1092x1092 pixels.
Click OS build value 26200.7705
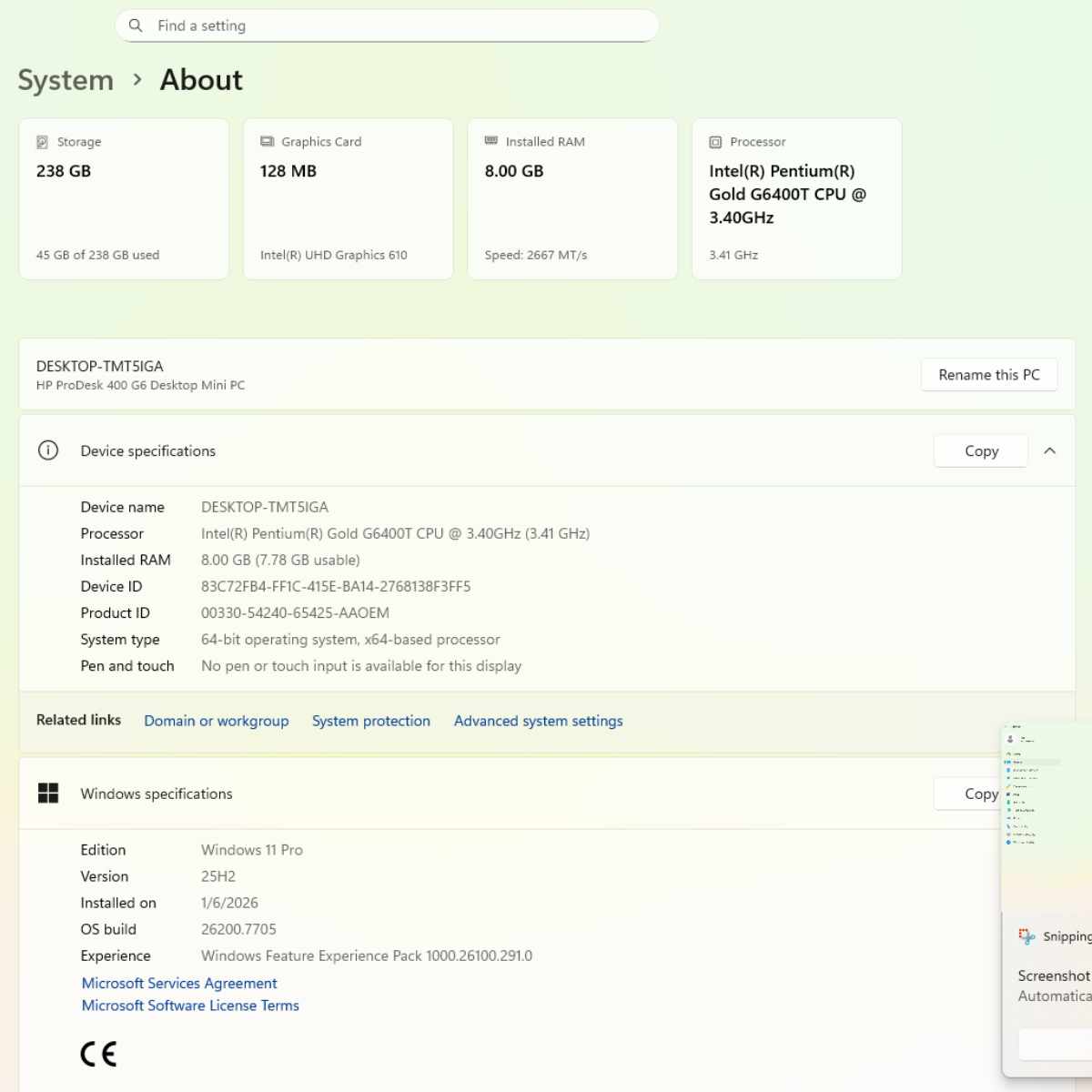[238, 929]
